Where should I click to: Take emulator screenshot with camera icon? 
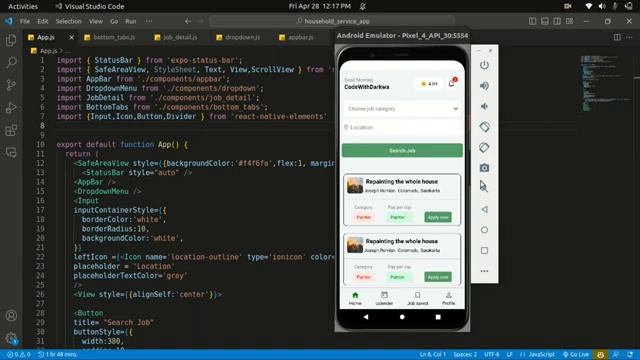pyautogui.click(x=484, y=168)
